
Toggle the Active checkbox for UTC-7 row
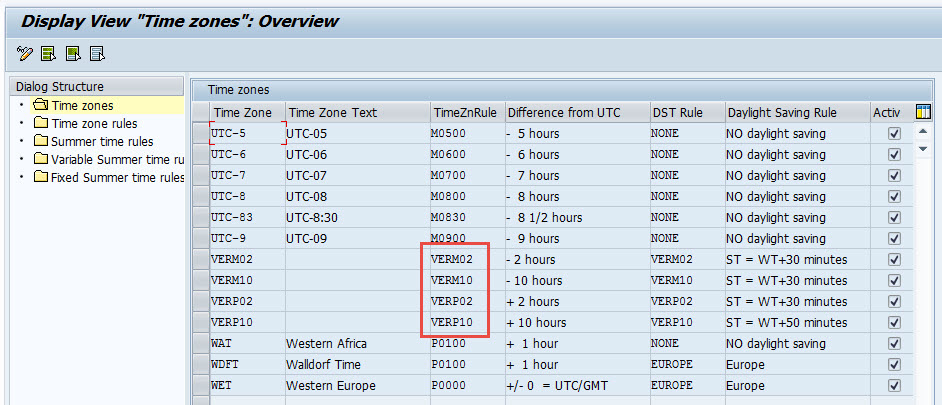[894, 175]
